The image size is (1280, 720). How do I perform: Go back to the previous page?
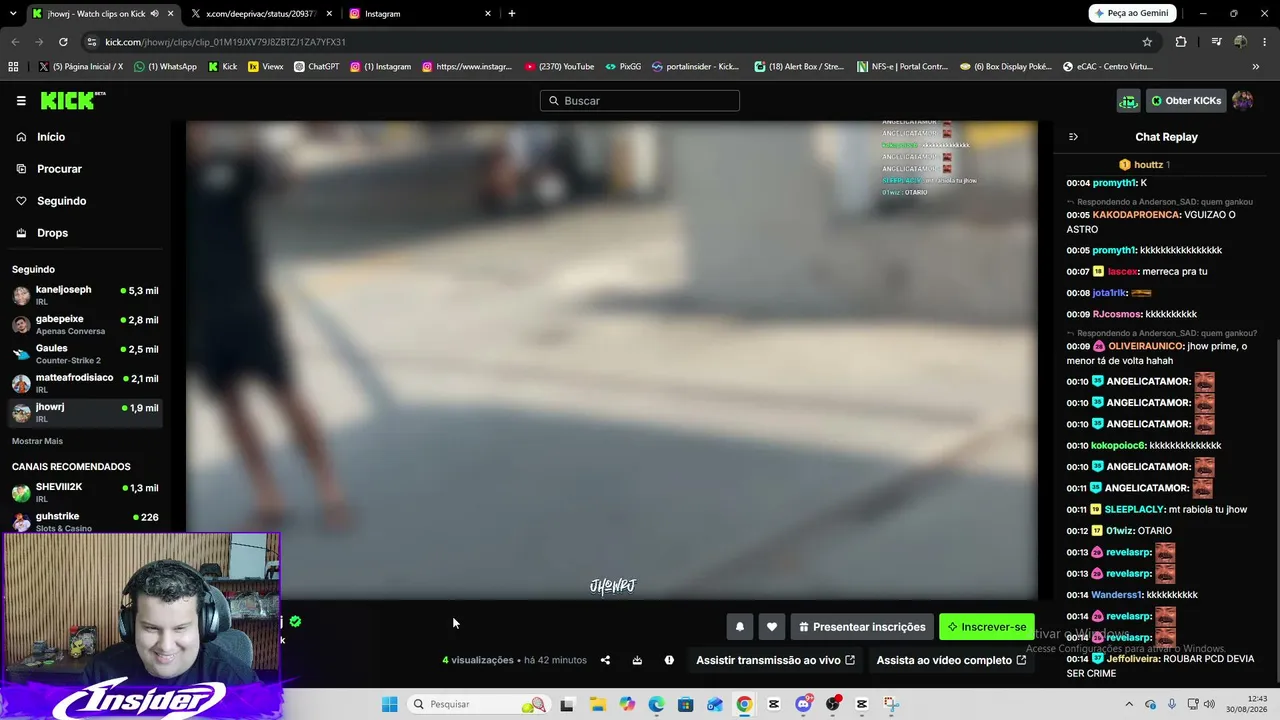click(15, 42)
